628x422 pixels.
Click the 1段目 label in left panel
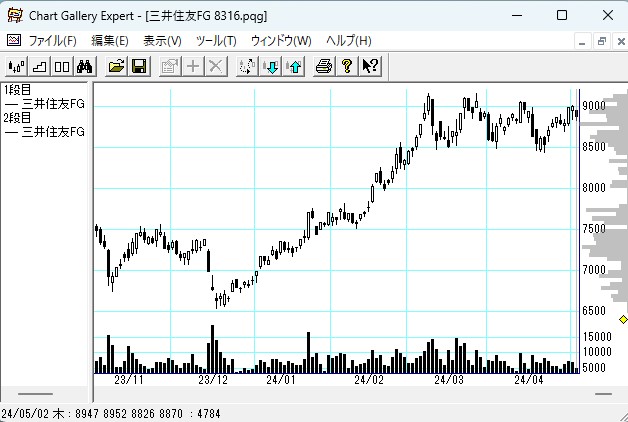pyautogui.click(x=18, y=89)
